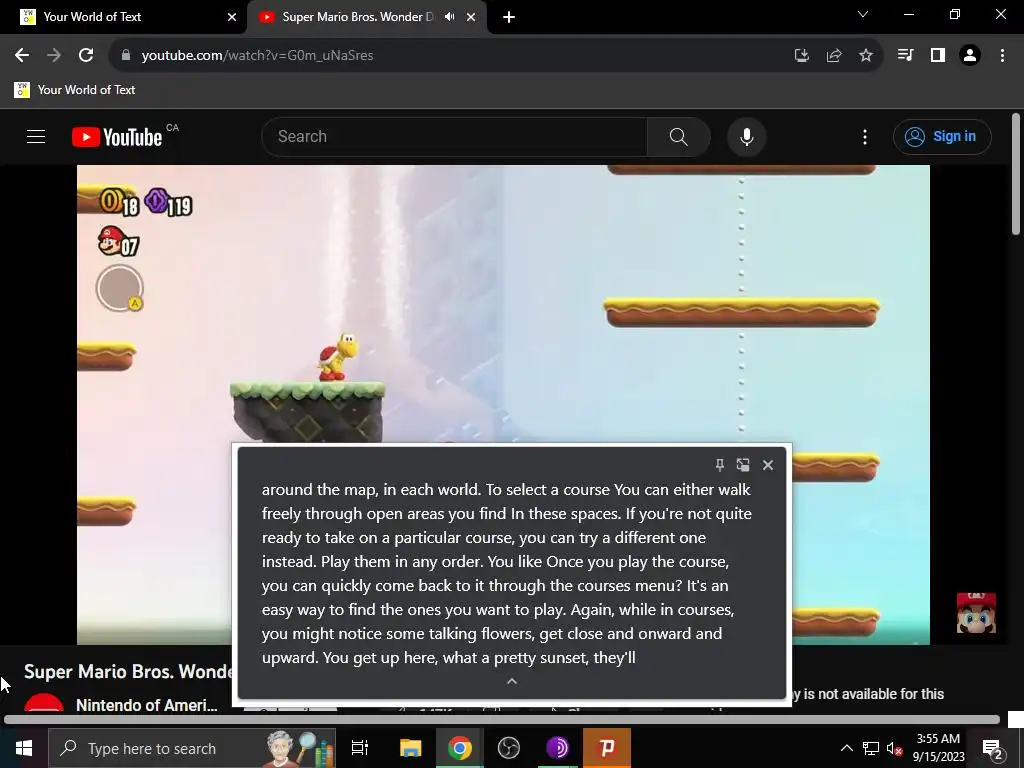1024x768 pixels.
Task: Click the page vertical scrollbar
Action: (1016, 174)
